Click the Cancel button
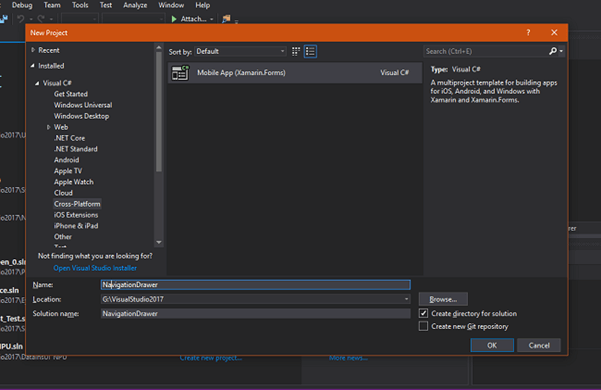 click(x=539, y=345)
